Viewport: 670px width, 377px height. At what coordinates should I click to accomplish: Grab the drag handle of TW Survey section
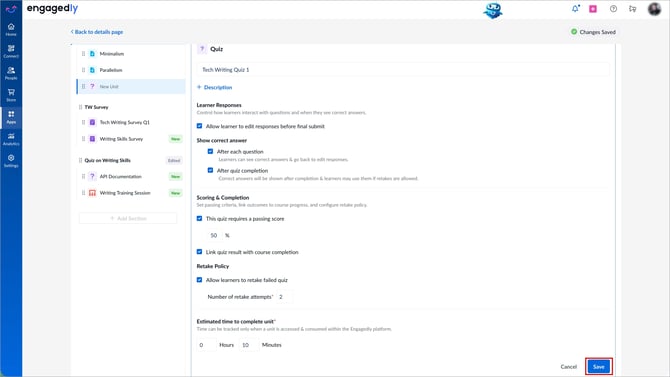tap(80, 107)
